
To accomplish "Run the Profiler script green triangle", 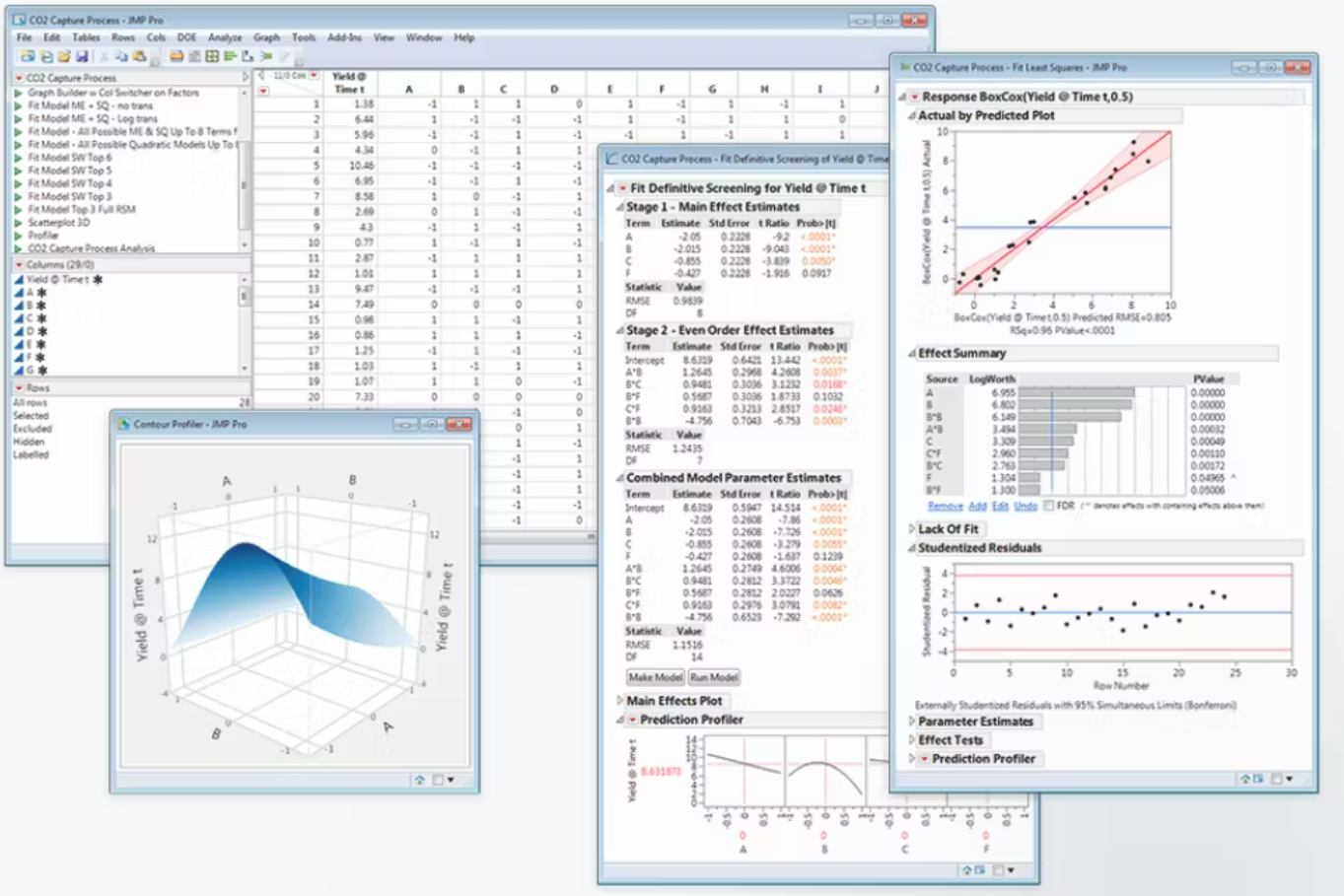I will [x=18, y=236].
